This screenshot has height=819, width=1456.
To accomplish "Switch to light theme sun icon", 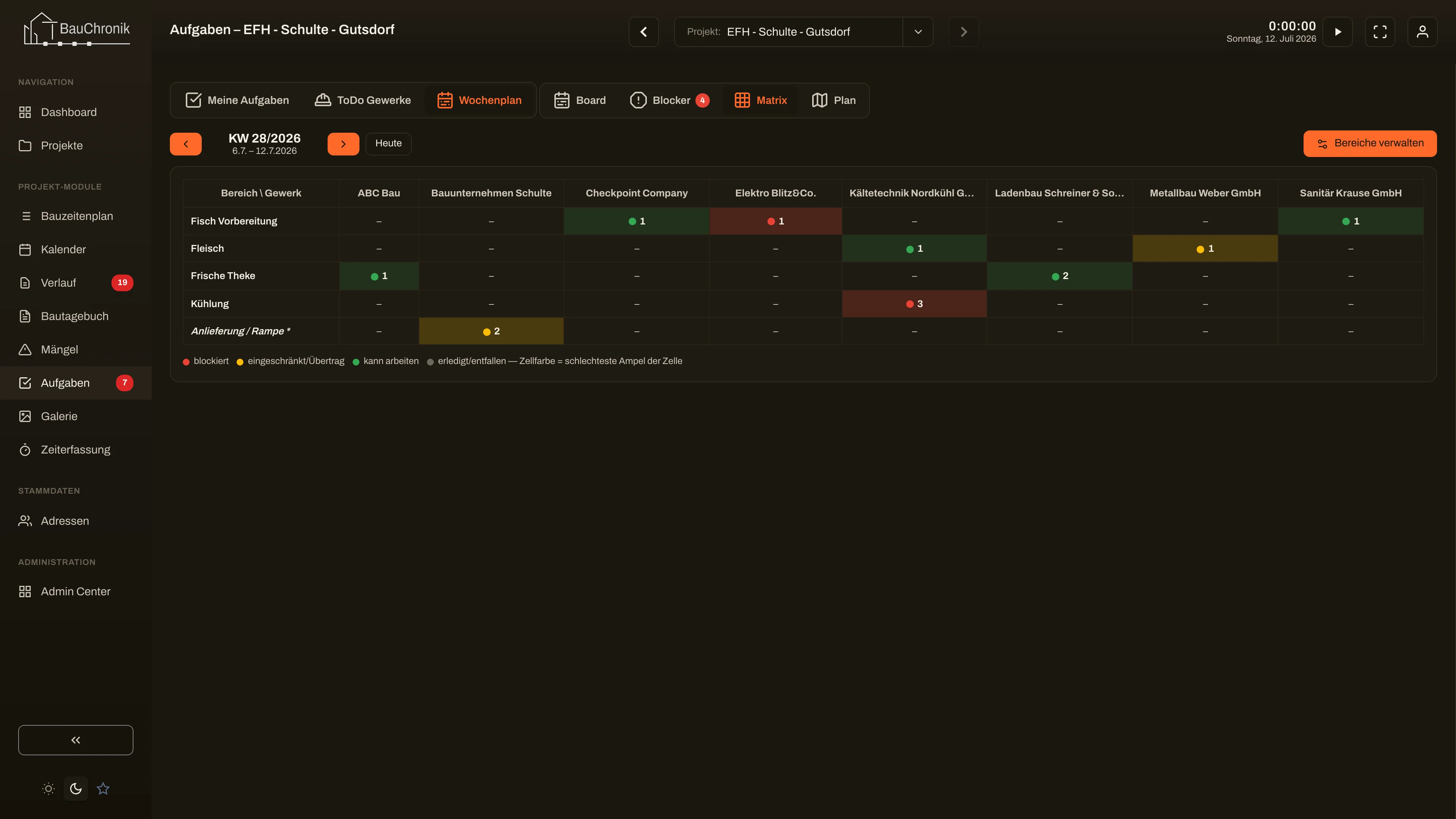I will click(49, 789).
